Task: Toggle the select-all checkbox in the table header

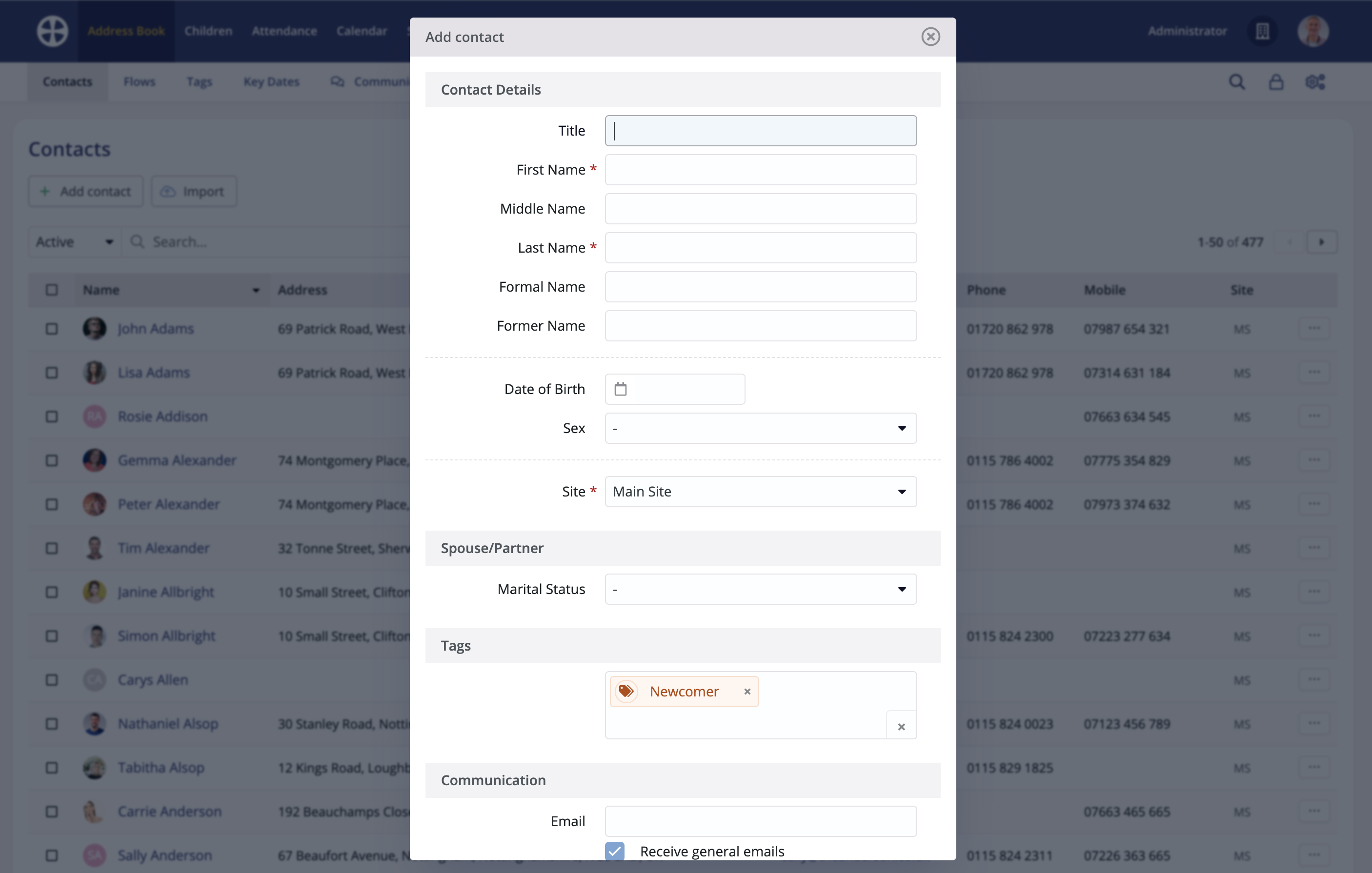Action: [52, 290]
